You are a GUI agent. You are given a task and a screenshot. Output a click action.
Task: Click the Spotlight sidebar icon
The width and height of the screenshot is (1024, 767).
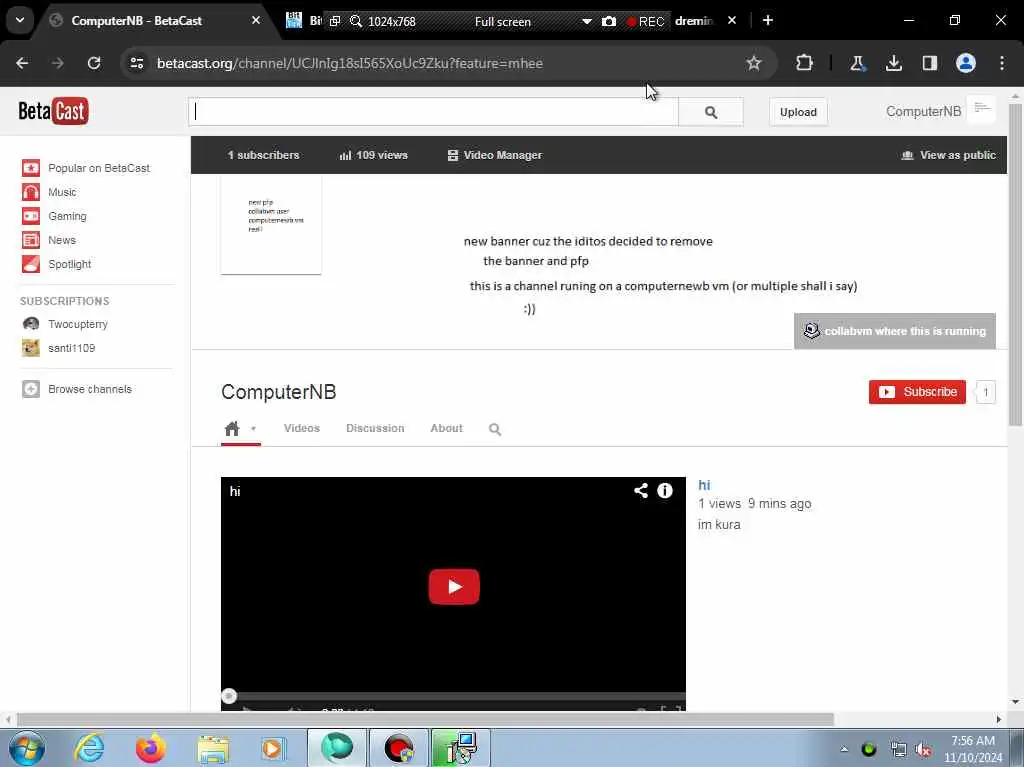pos(31,264)
